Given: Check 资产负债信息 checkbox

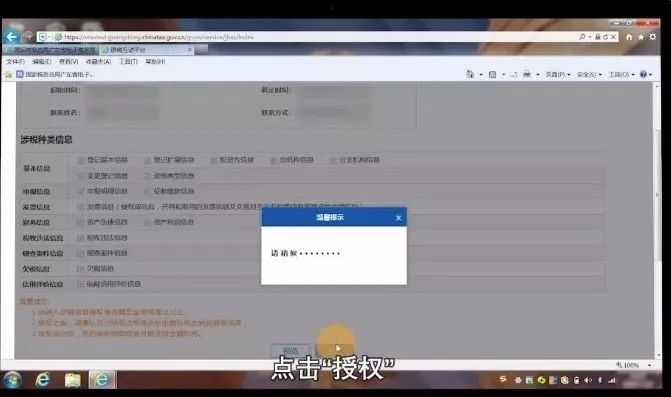Looking at the screenshot, I should click(81, 222).
